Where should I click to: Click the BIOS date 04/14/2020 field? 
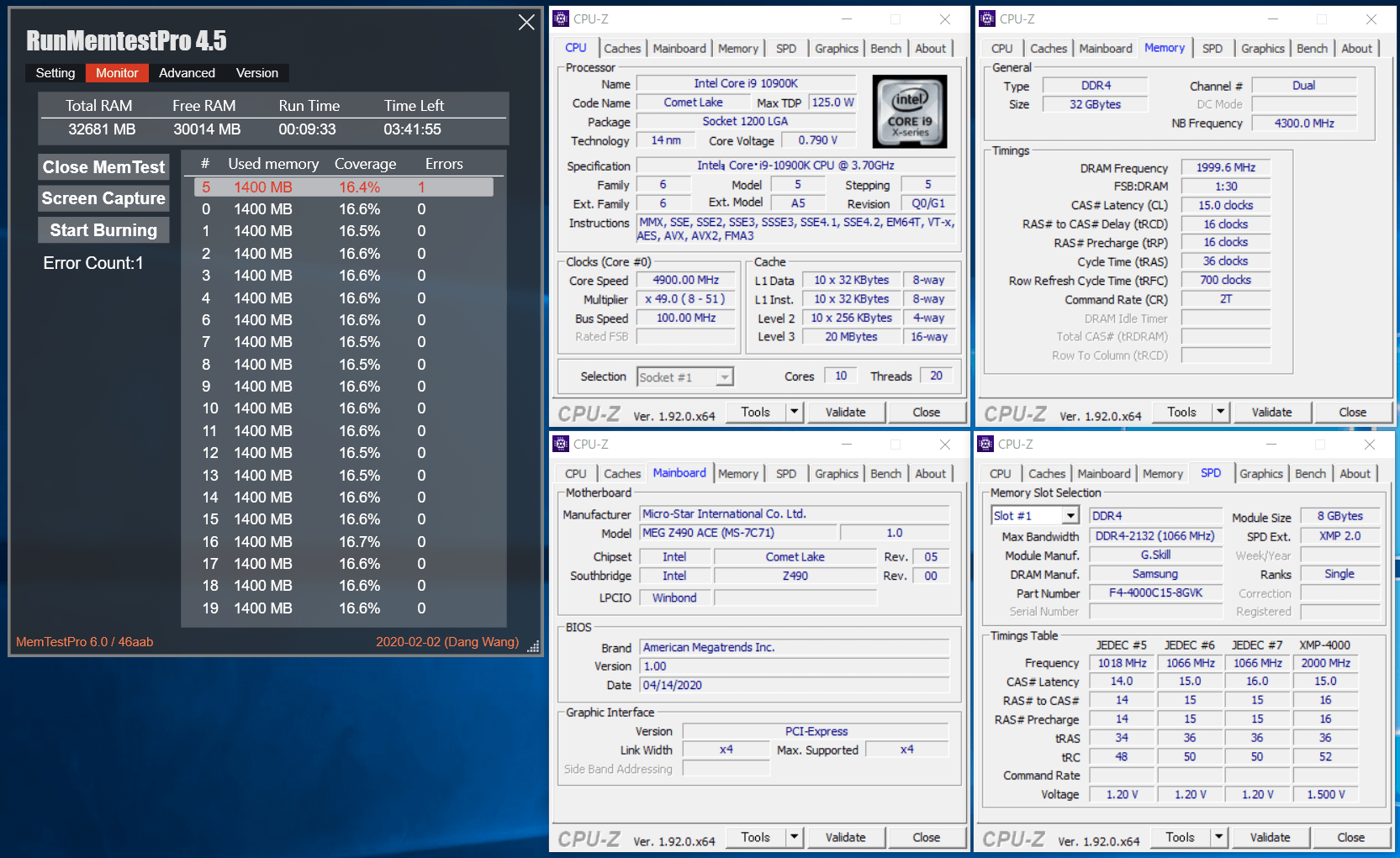[795, 685]
